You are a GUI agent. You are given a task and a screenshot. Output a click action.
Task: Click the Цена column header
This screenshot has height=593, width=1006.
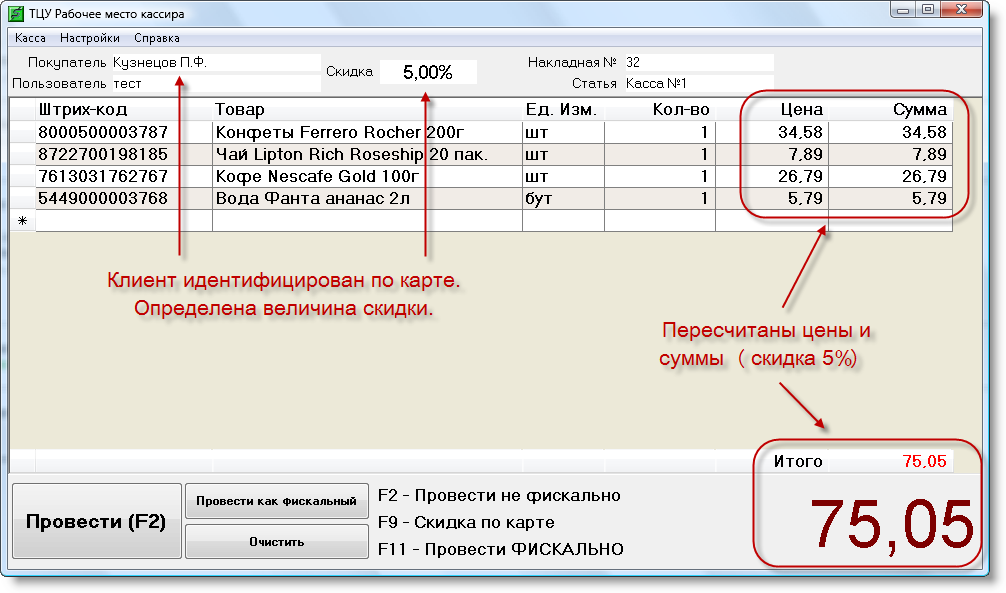click(x=772, y=110)
